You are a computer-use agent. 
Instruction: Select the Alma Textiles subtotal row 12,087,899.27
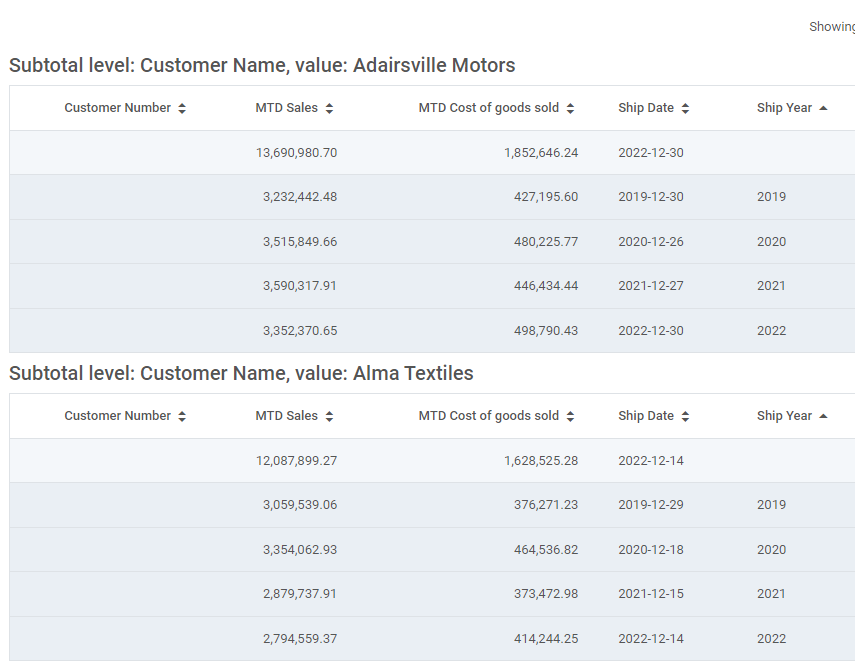(432, 461)
